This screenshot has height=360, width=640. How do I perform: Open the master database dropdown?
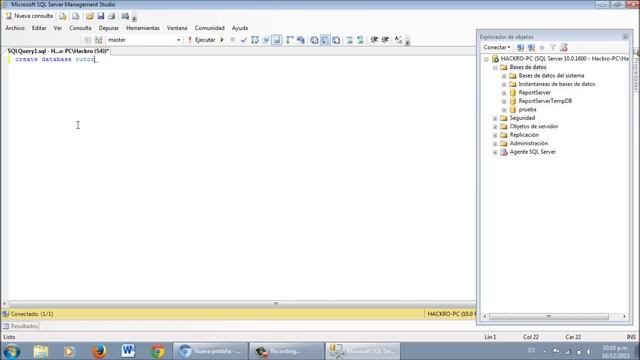point(178,40)
